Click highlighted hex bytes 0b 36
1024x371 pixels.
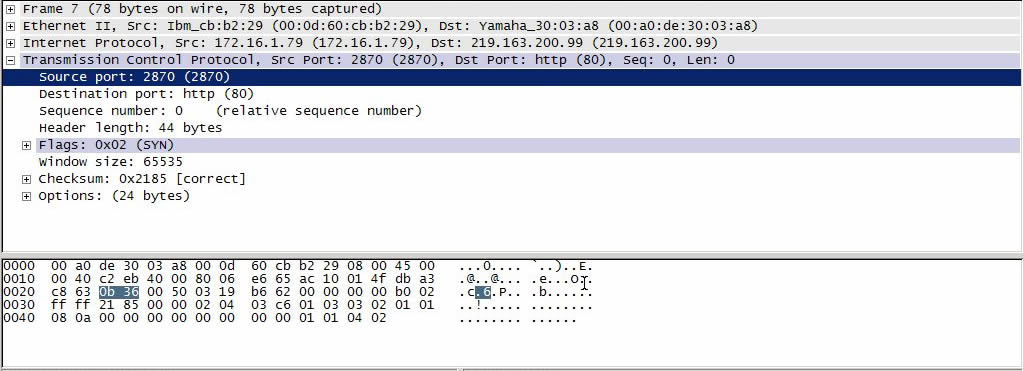coord(119,292)
